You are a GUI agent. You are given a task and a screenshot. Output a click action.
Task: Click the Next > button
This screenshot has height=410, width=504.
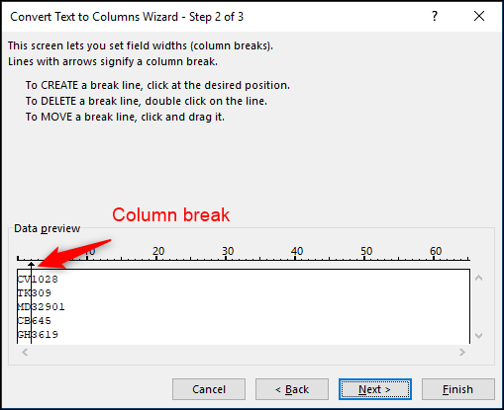(375, 389)
